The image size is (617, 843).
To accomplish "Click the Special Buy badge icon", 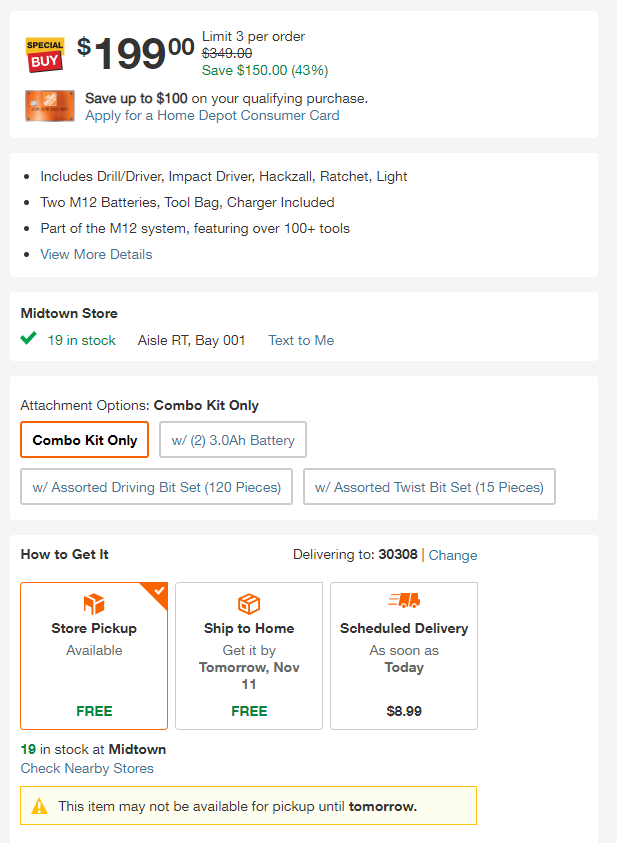I will [45, 54].
